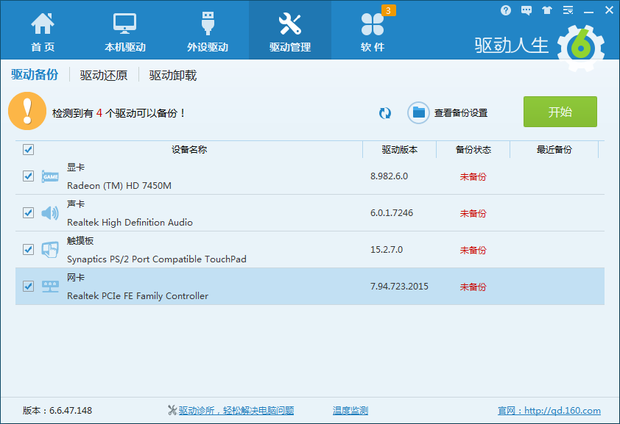Click 未备份 status for sound card
Viewport: 620px width, 424px height.
pyautogui.click(x=473, y=214)
